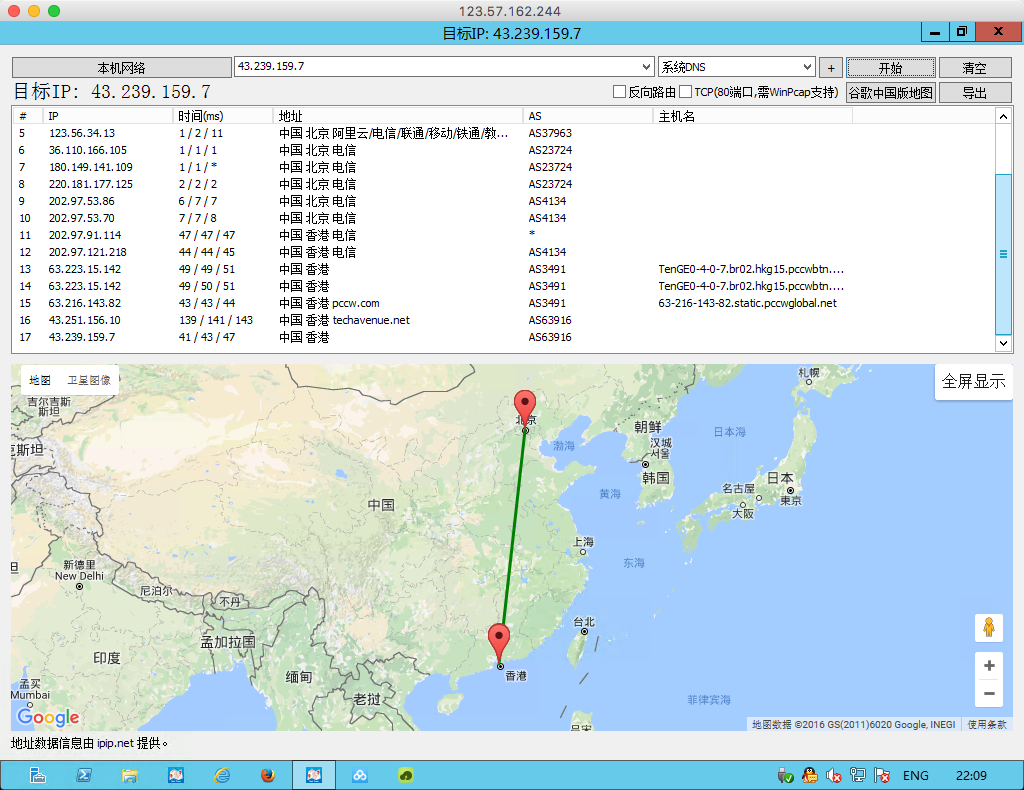Enable the TCP port 80 checkbox
This screenshot has width=1024, height=790.
[686, 92]
